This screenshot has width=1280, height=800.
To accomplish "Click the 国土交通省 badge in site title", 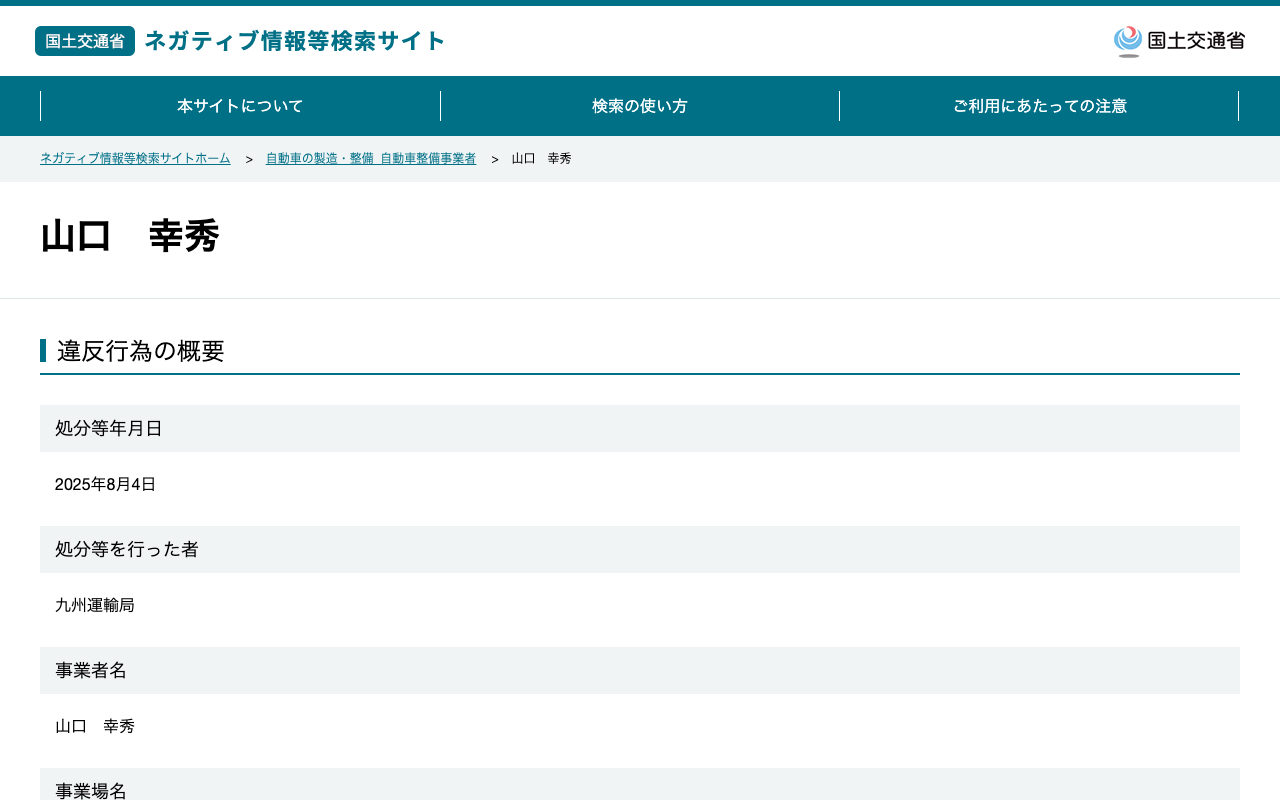I will [85, 41].
